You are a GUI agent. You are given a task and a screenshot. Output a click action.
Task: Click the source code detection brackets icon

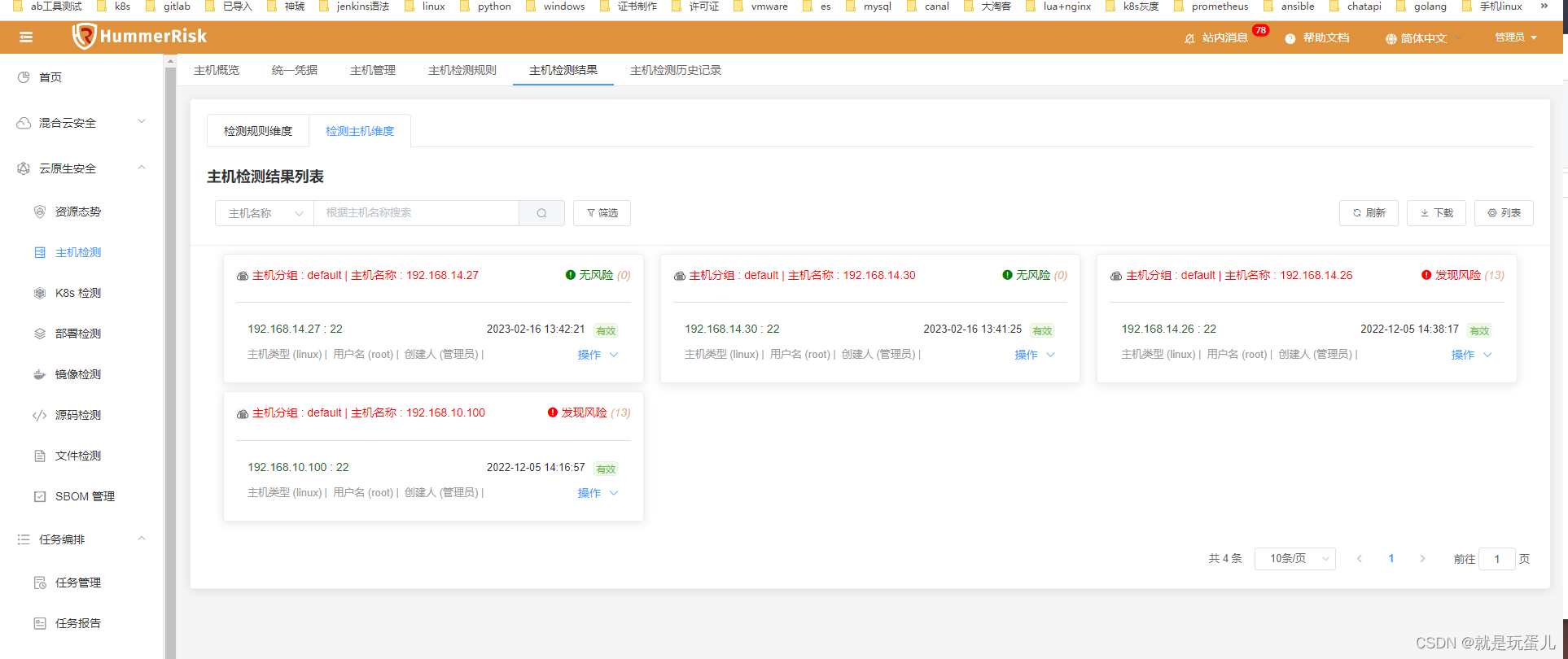click(40, 415)
